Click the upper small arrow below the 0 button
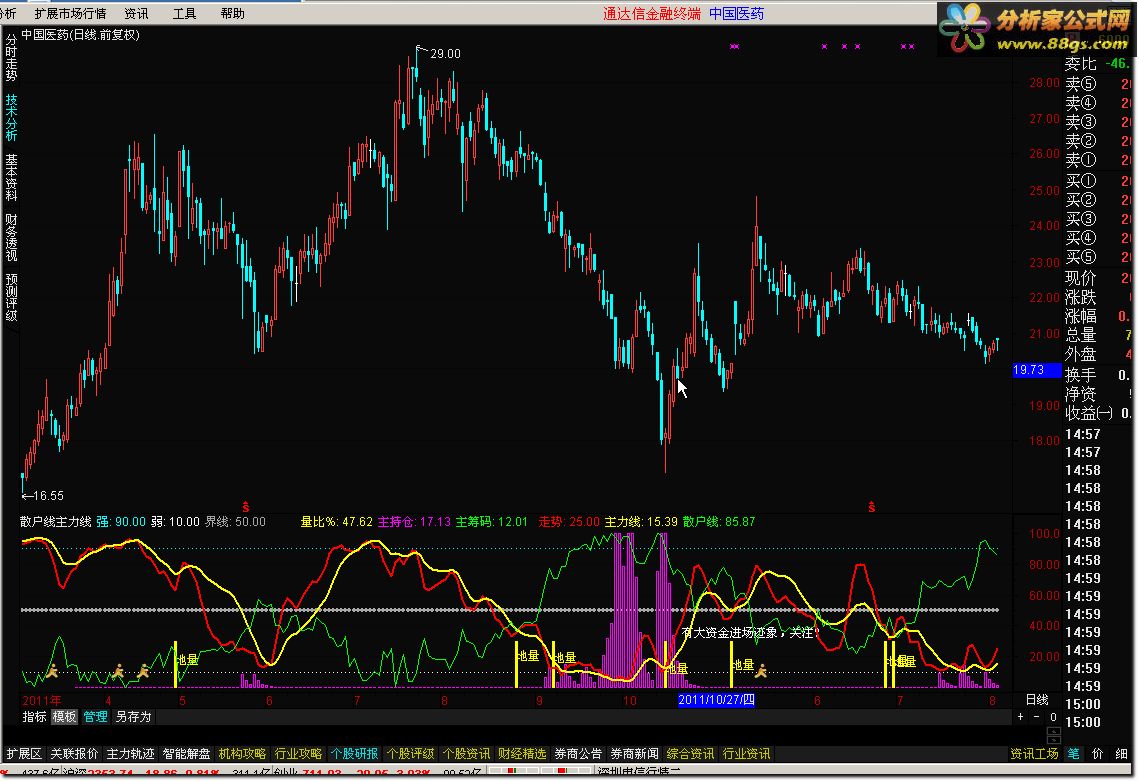1139x781 pixels. pyautogui.click(x=1053, y=730)
